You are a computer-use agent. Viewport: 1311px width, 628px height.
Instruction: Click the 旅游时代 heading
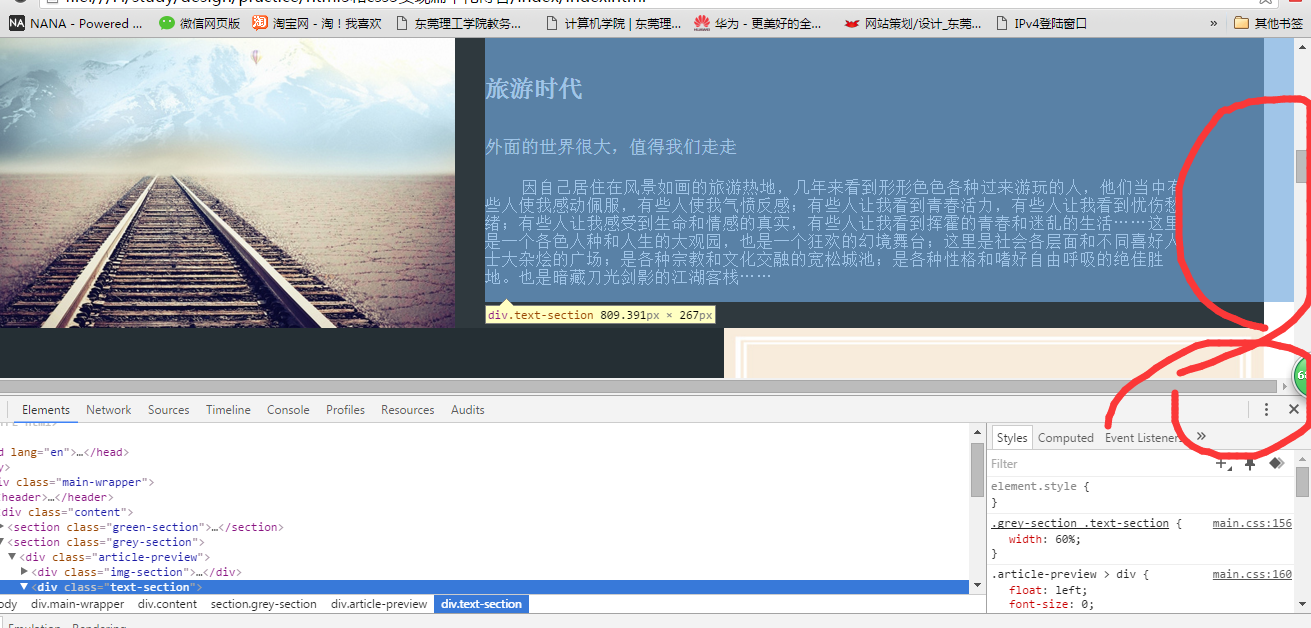(533, 89)
